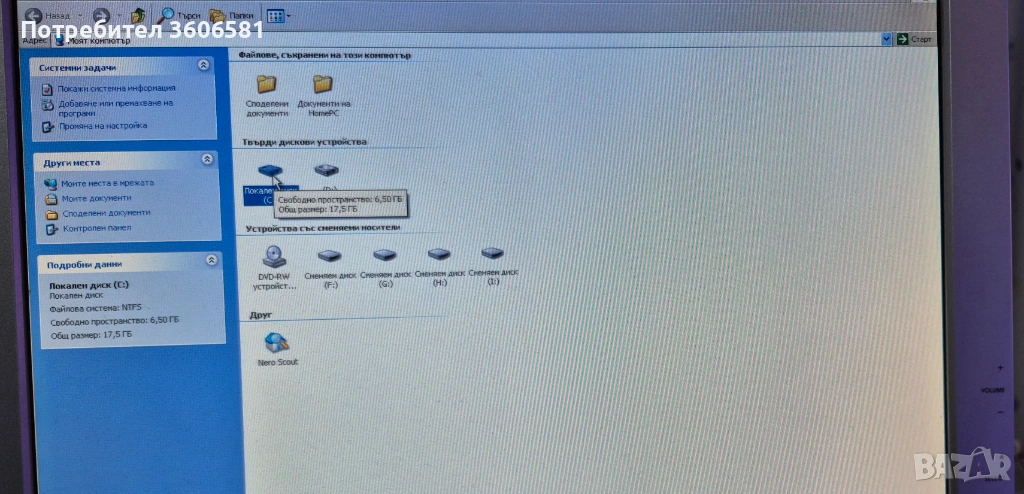This screenshot has height=494, width=1024.
Task: Open the address bar dropdown arrow
Action: tap(886, 39)
